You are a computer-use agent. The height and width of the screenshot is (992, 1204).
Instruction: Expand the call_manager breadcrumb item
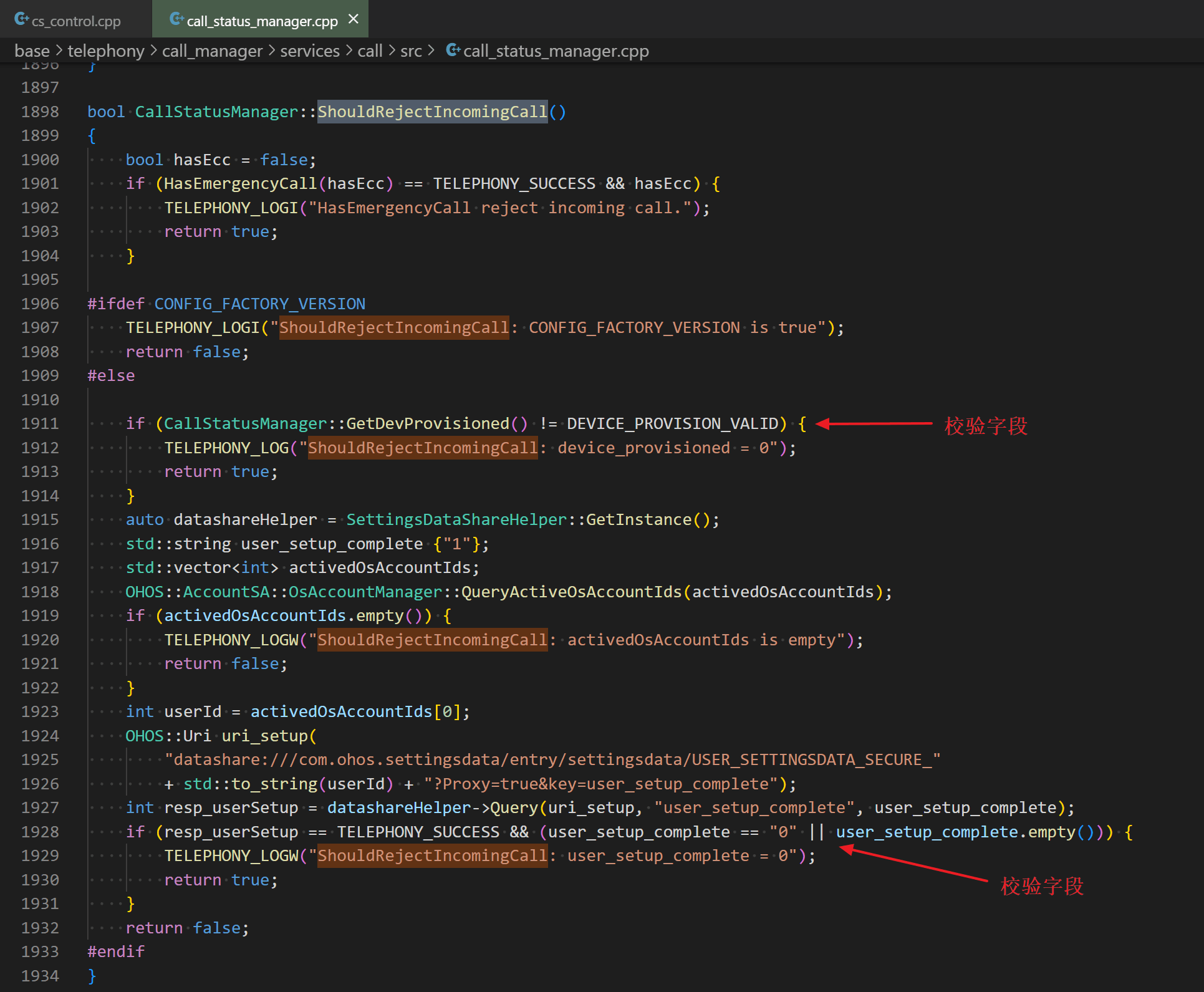tap(212, 51)
